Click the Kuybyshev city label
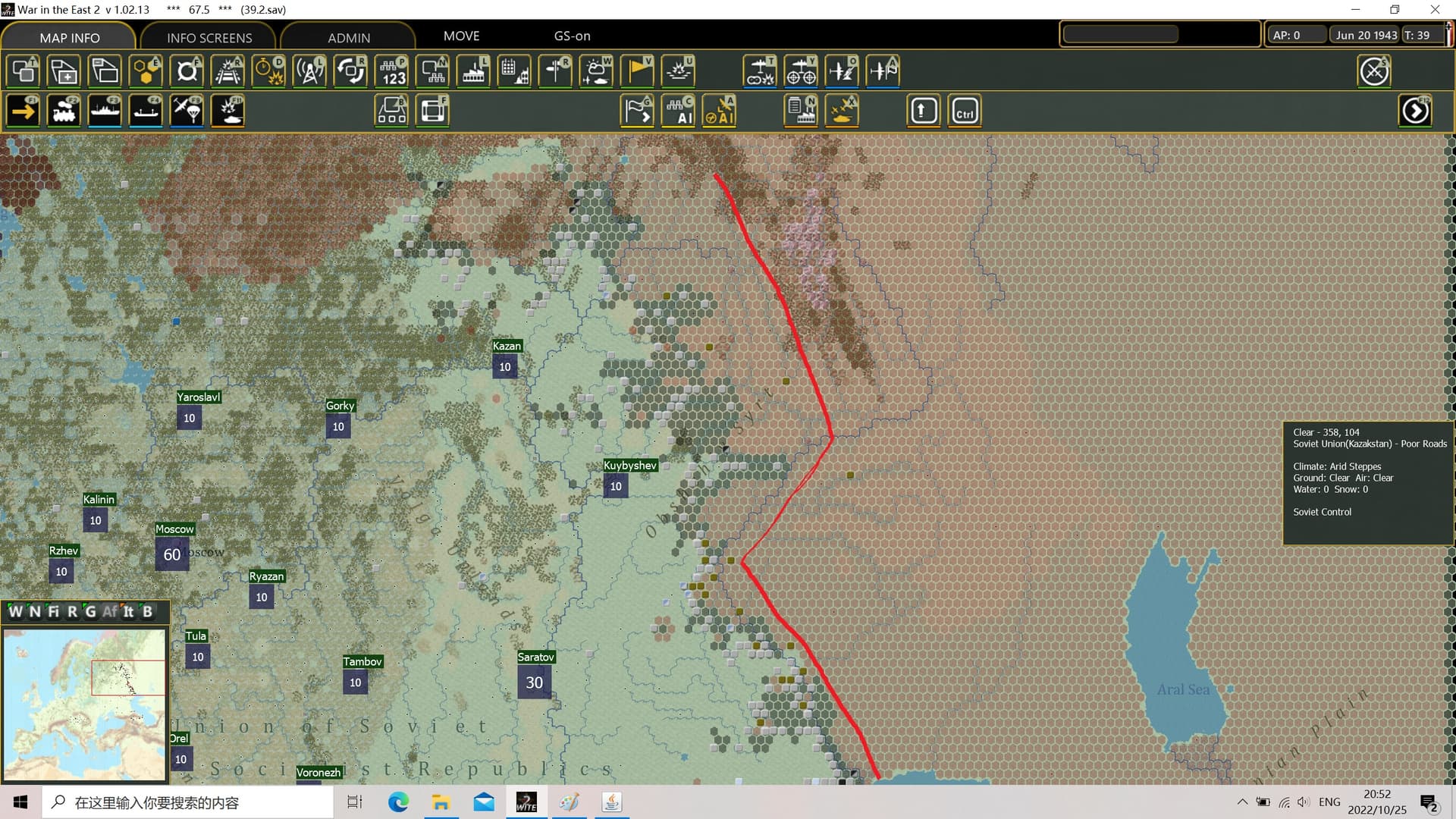The height and width of the screenshot is (819, 1456). point(630,466)
